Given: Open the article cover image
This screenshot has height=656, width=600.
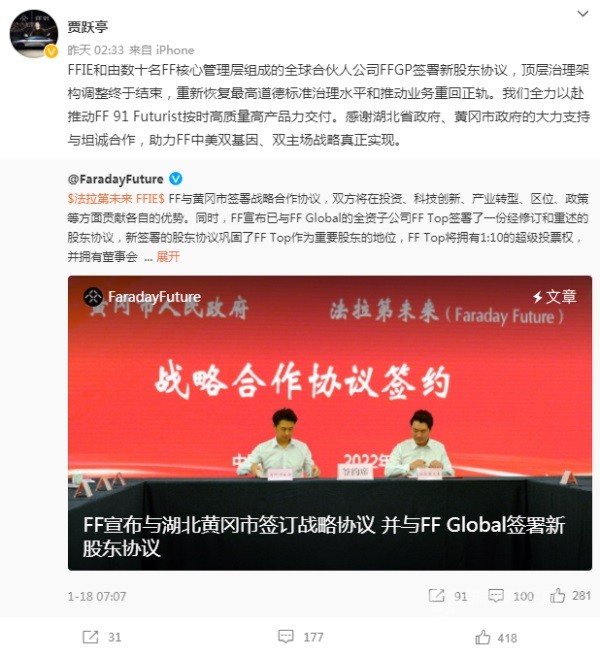Looking at the screenshot, I should click(x=330, y=423).
